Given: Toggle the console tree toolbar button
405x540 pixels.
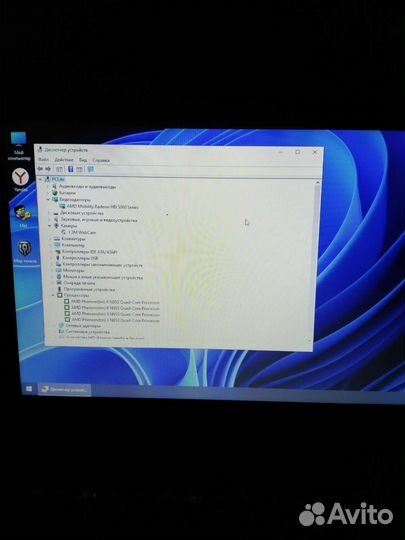Looking at the screenshot, I should click(59, 169).
